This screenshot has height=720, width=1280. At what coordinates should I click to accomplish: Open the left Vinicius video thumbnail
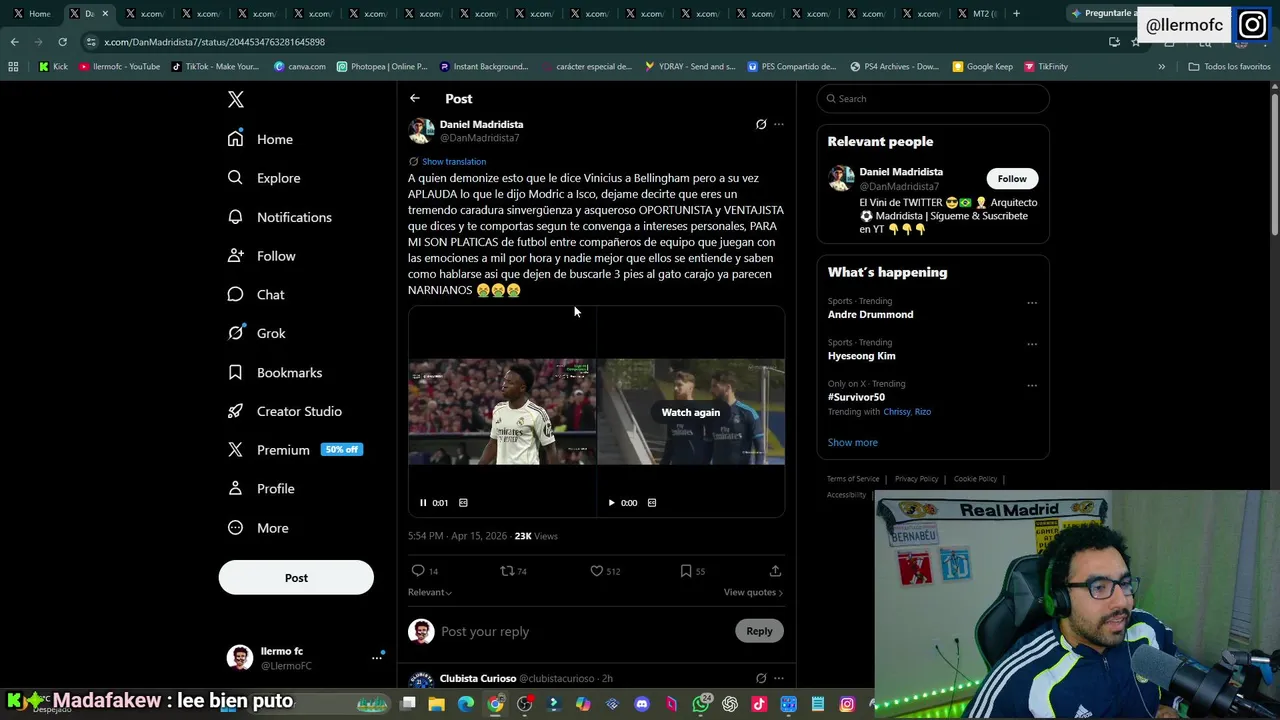pos(502,411)
